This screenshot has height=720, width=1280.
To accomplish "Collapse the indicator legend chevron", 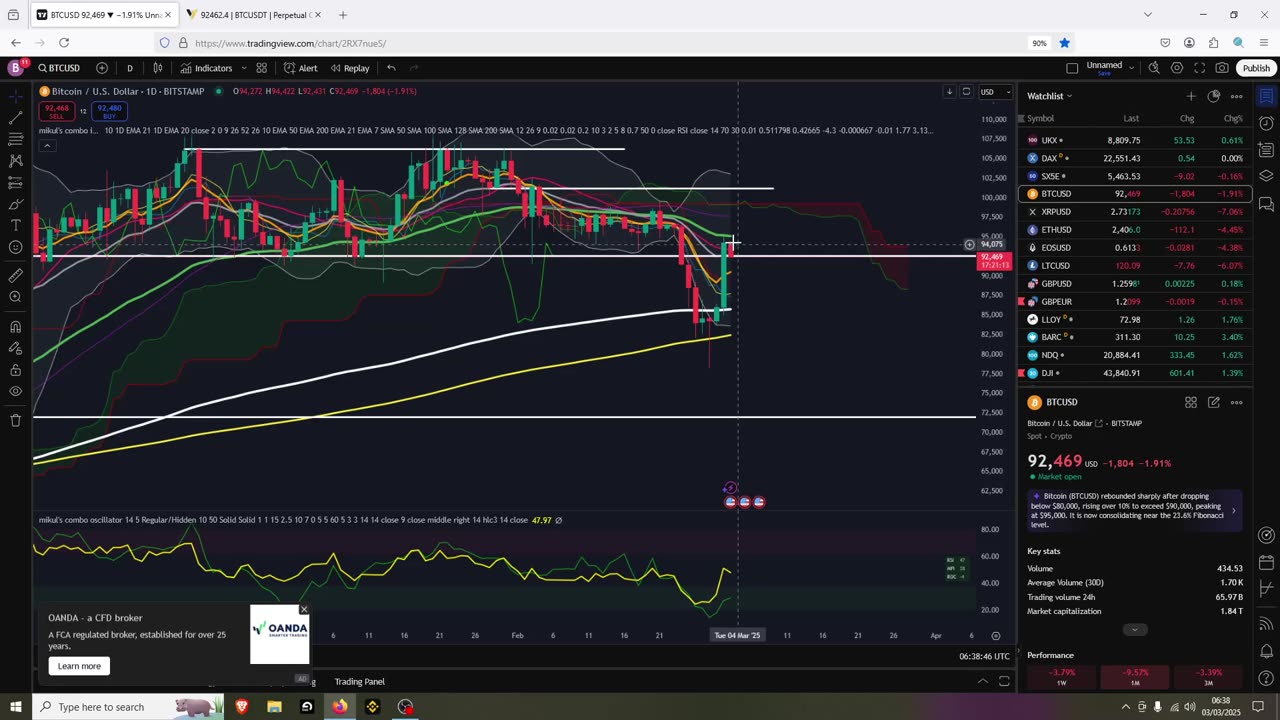I will click(x=46, y=146).
